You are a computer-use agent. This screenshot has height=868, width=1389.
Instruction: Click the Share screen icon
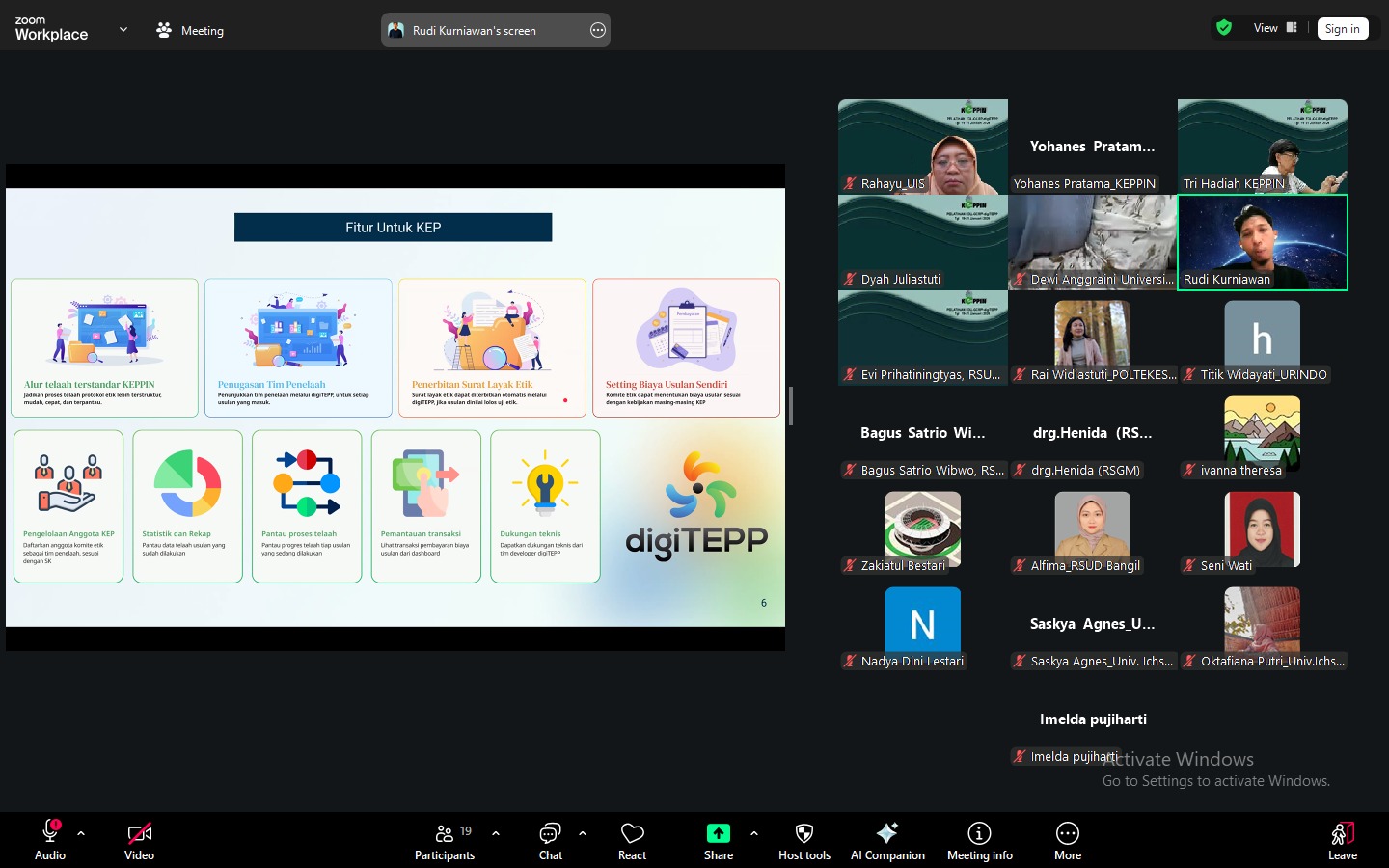tap(719, 834)
